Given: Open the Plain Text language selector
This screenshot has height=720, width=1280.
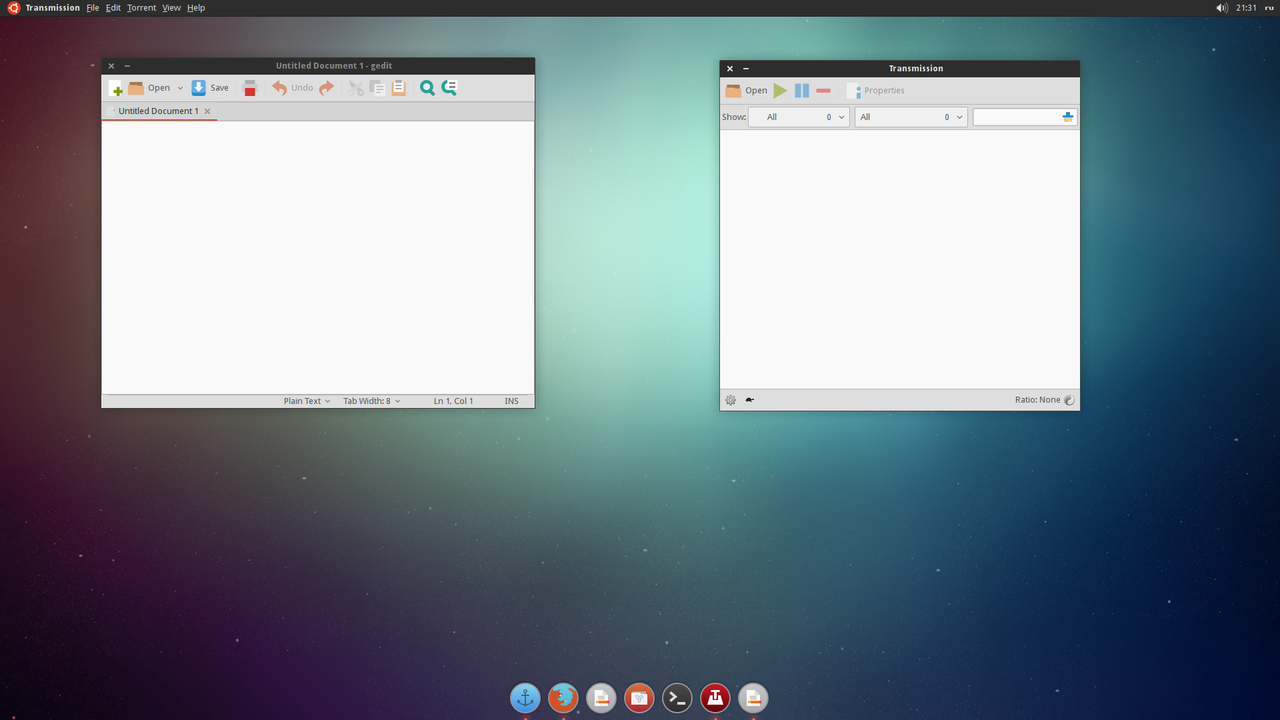Looking at the screenshot, I should click(307, 401).
